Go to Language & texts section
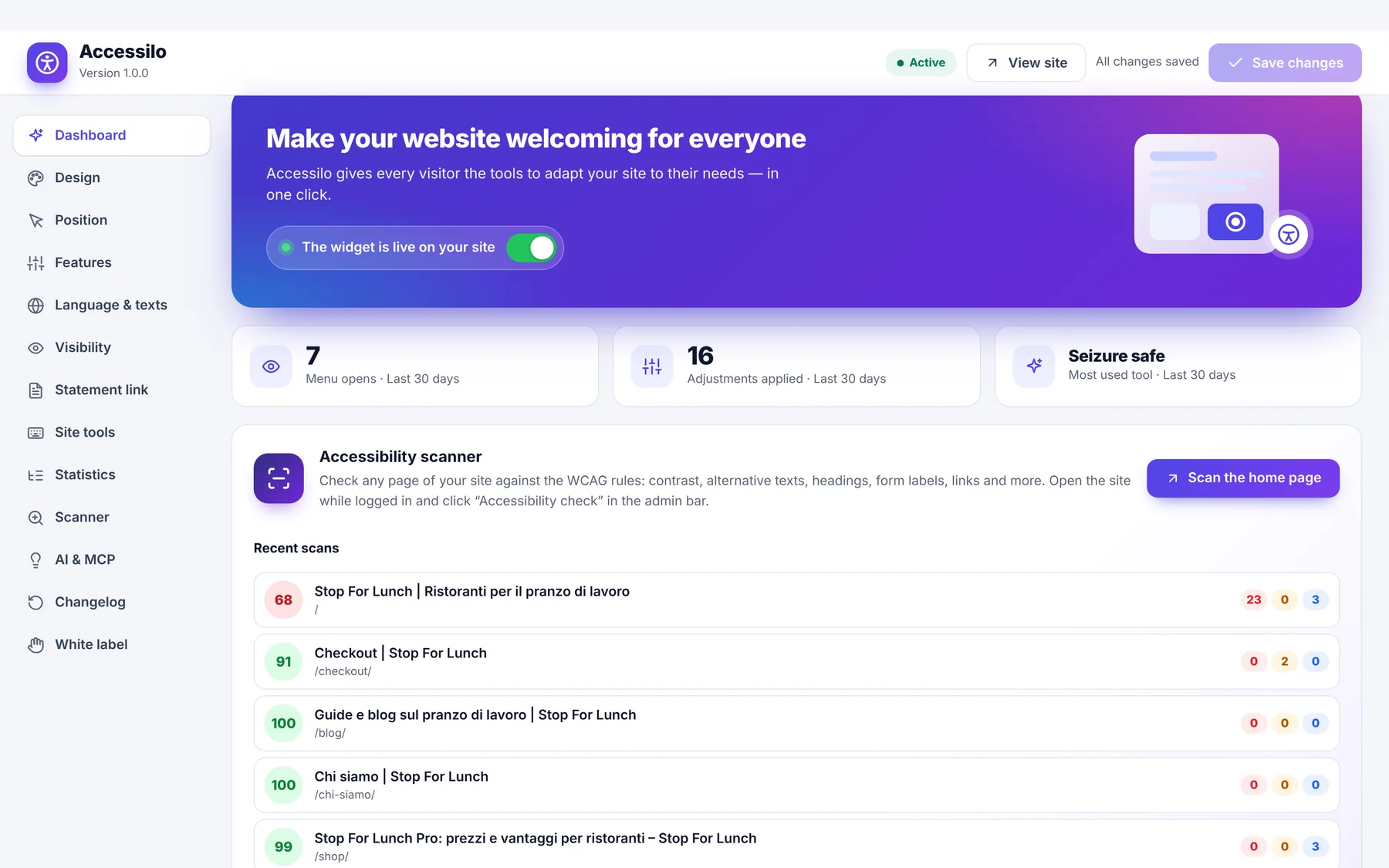Screen dimensions: 1389x868 click(112, 306)
